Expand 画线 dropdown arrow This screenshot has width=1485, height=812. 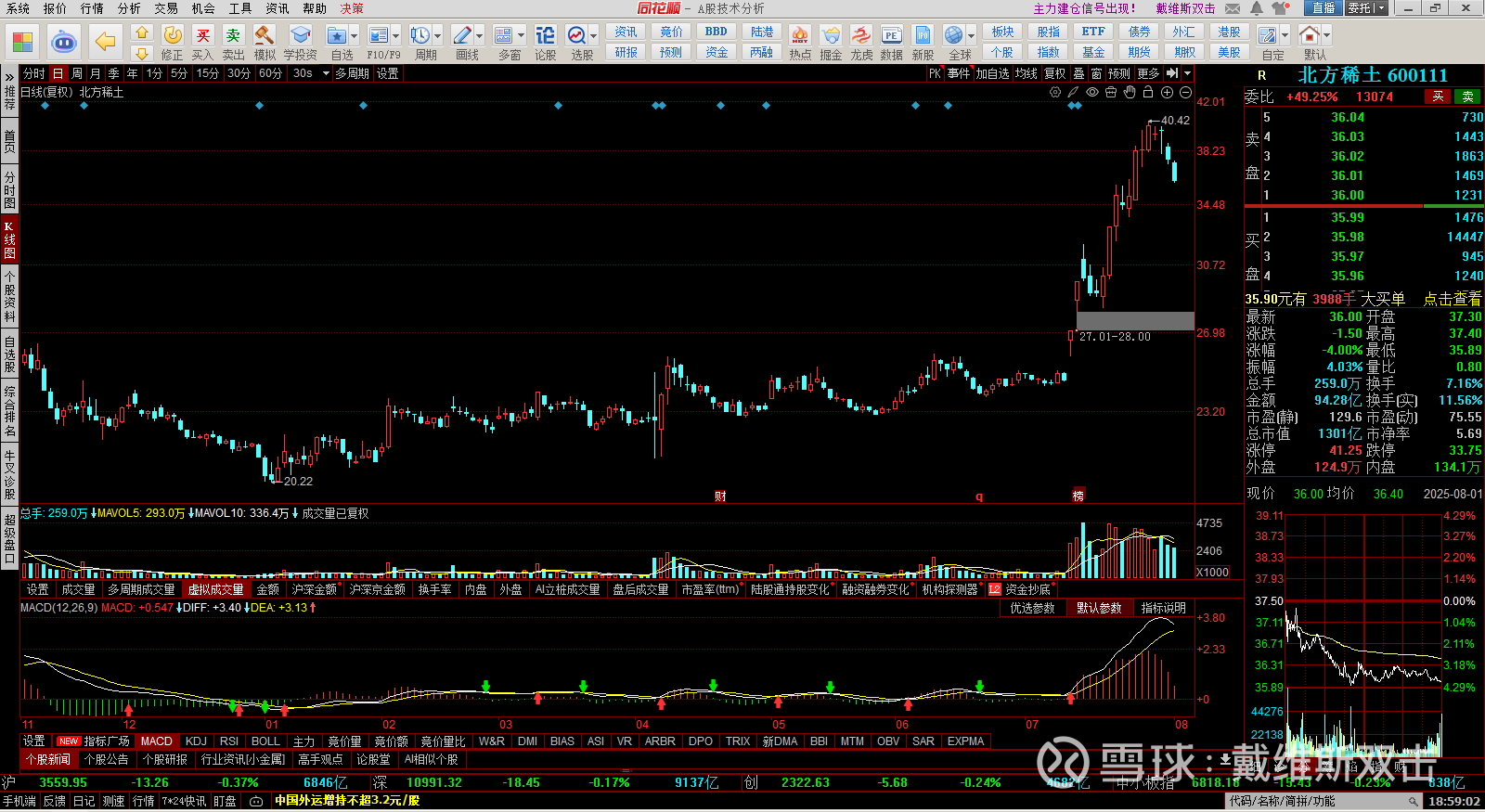point(480,36)
